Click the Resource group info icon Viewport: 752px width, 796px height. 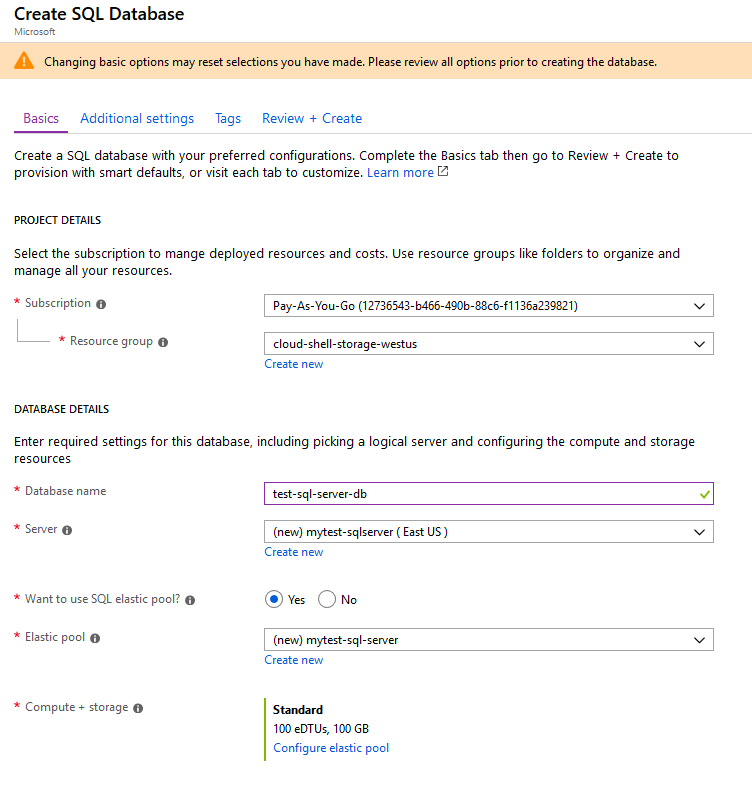click(x=163, y=342)
